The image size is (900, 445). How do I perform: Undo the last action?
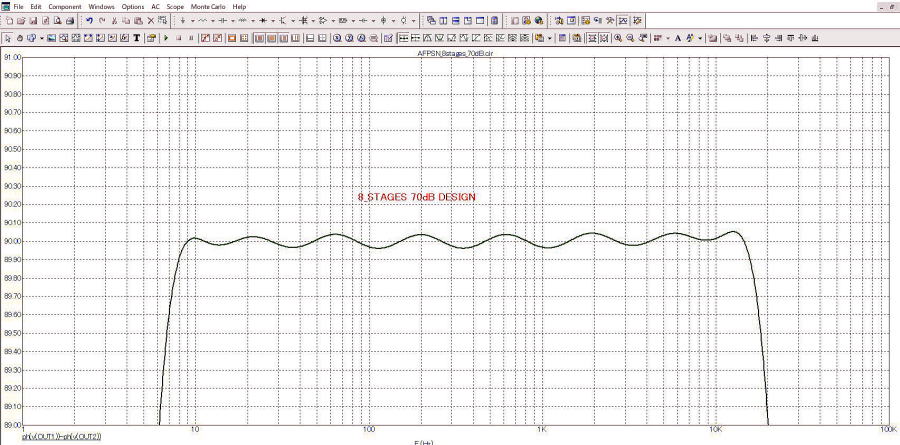[x=90, y=21]
